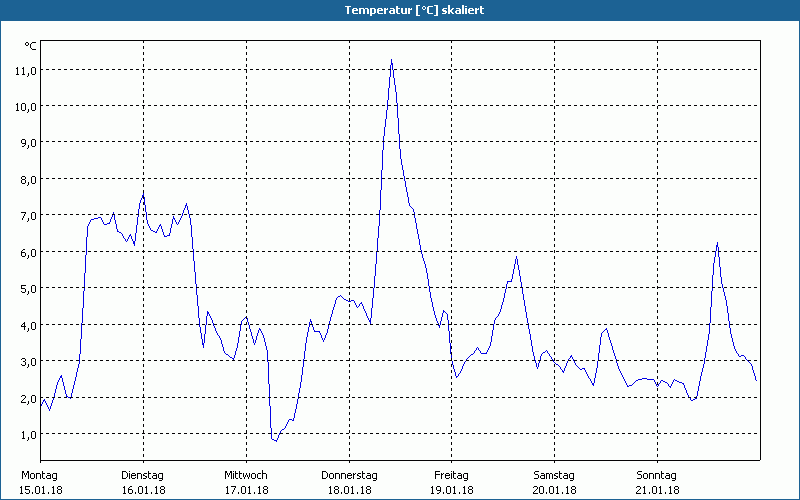Click the 'Montag' day label
800x500 pixels.
(x=40, y=475)
